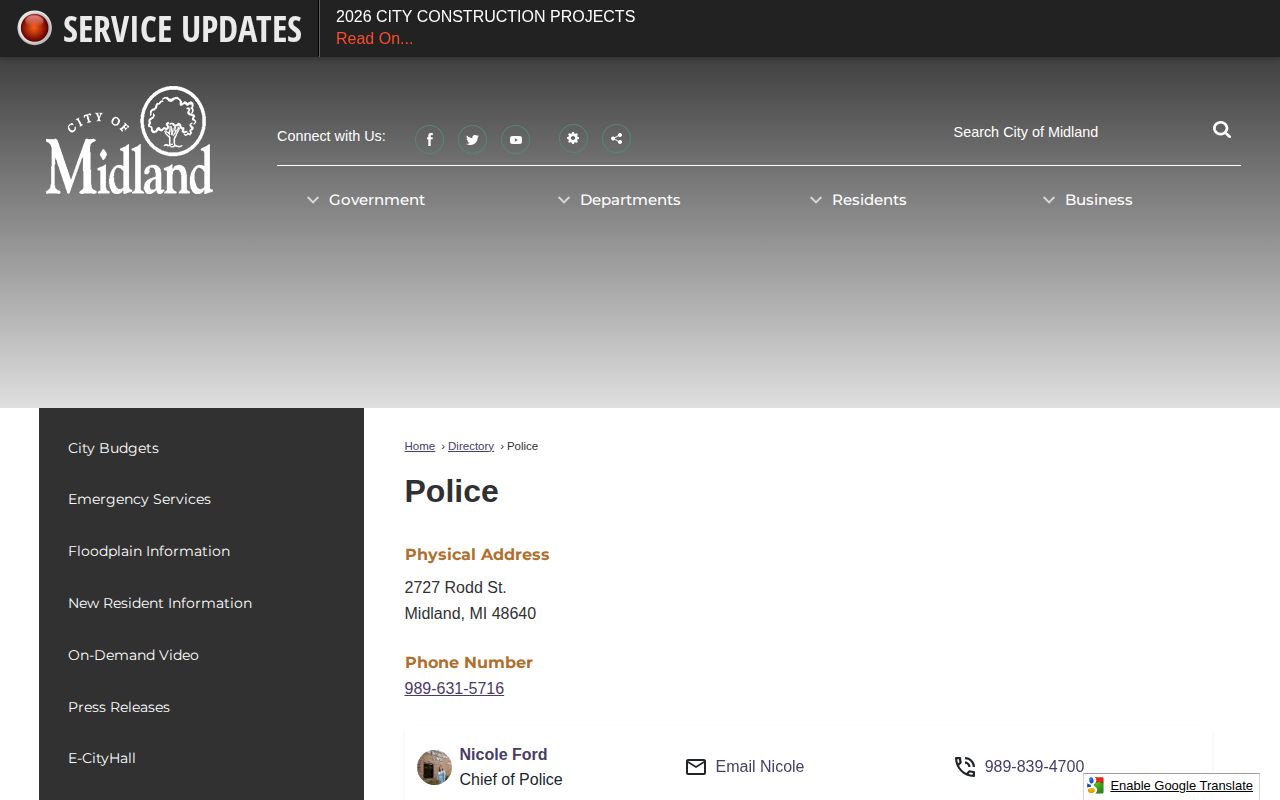Go to the Home breadcrumb link
This screenshot has width=1280, height=800.
pos(420,446)
